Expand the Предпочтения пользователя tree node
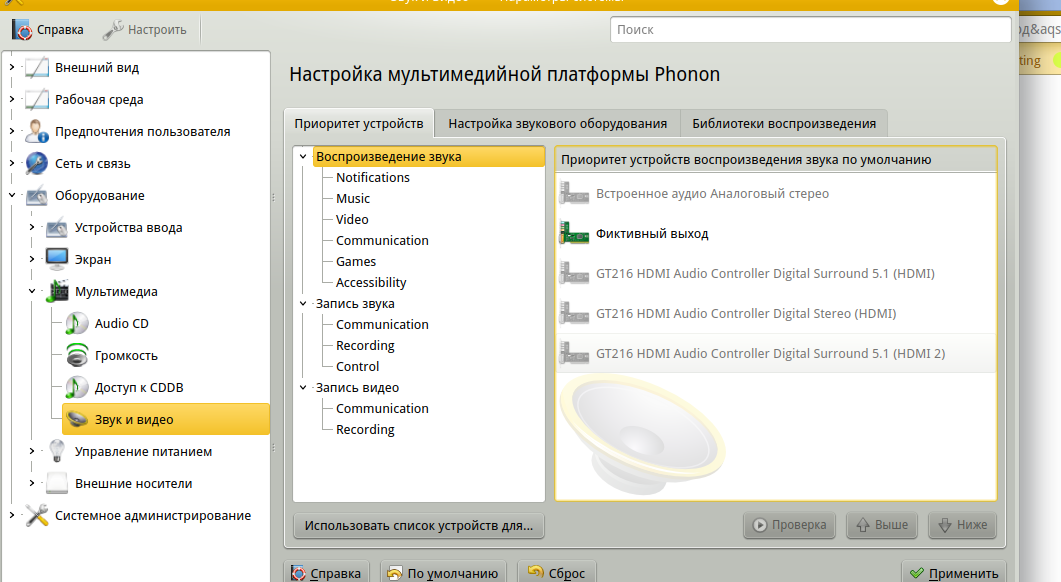The image size is (1061, 582). [x=12, y=131]
